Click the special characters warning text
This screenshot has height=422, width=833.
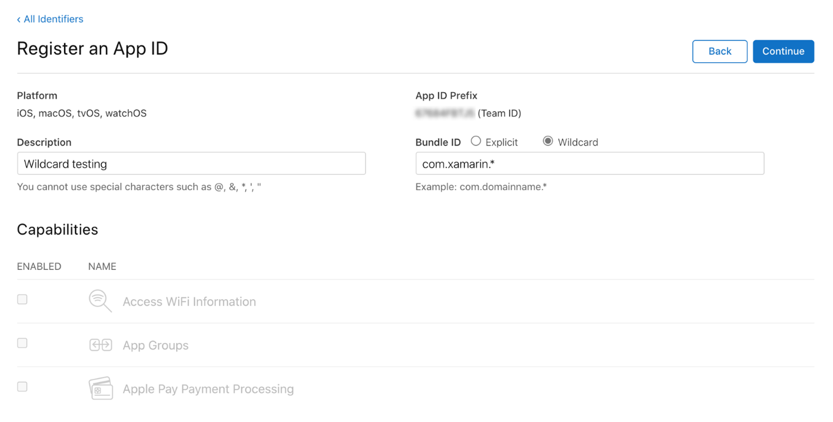coord(139,187)
